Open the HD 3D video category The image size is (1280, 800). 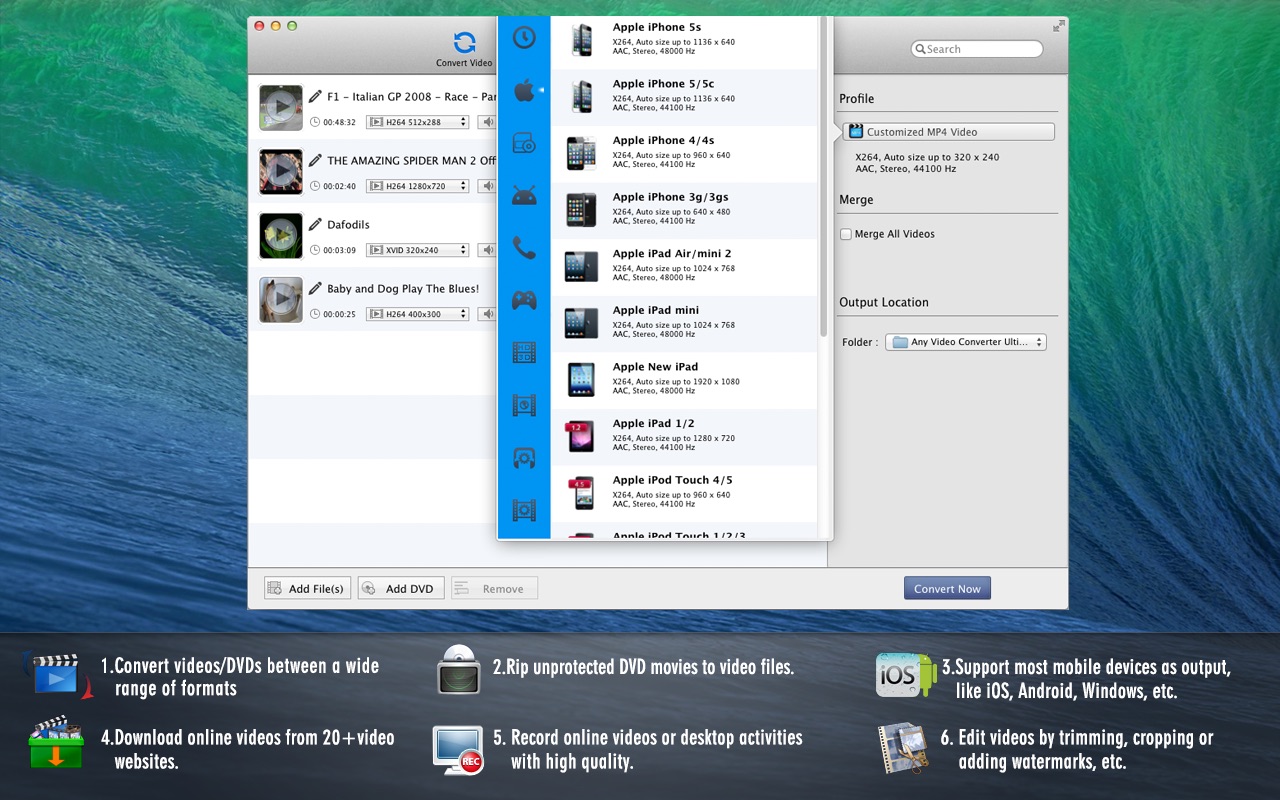524,352
